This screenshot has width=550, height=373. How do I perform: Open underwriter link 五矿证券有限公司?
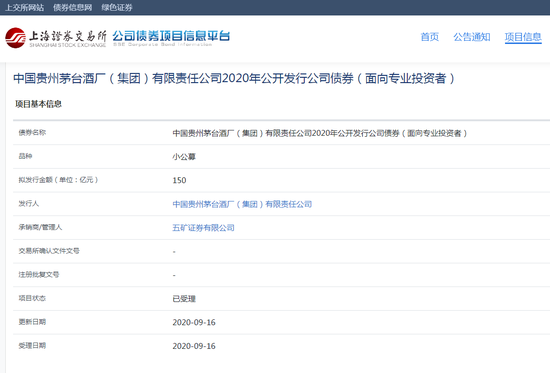tap(203, 228)
